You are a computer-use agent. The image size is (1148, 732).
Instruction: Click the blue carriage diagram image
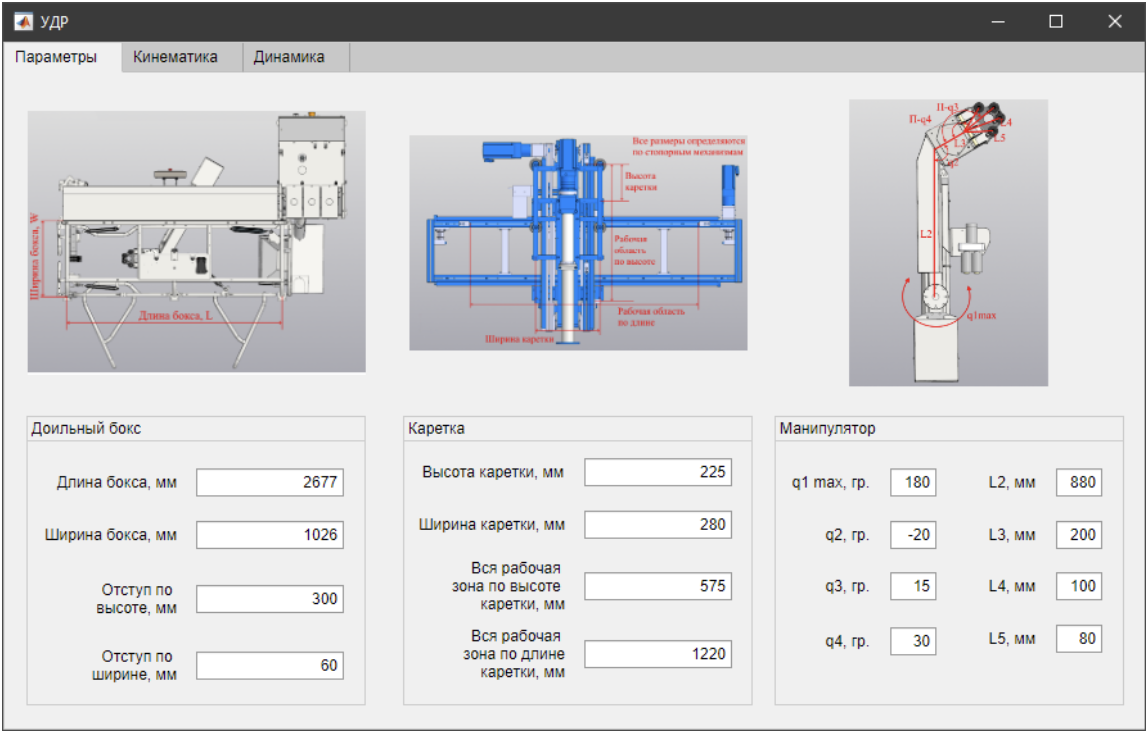coord(578,243)
